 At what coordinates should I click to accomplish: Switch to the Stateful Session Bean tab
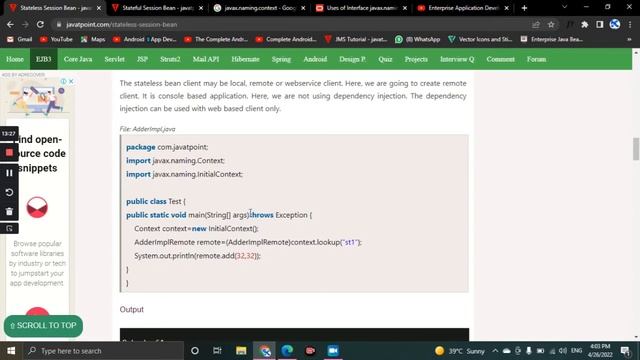[x=158, y=8]
